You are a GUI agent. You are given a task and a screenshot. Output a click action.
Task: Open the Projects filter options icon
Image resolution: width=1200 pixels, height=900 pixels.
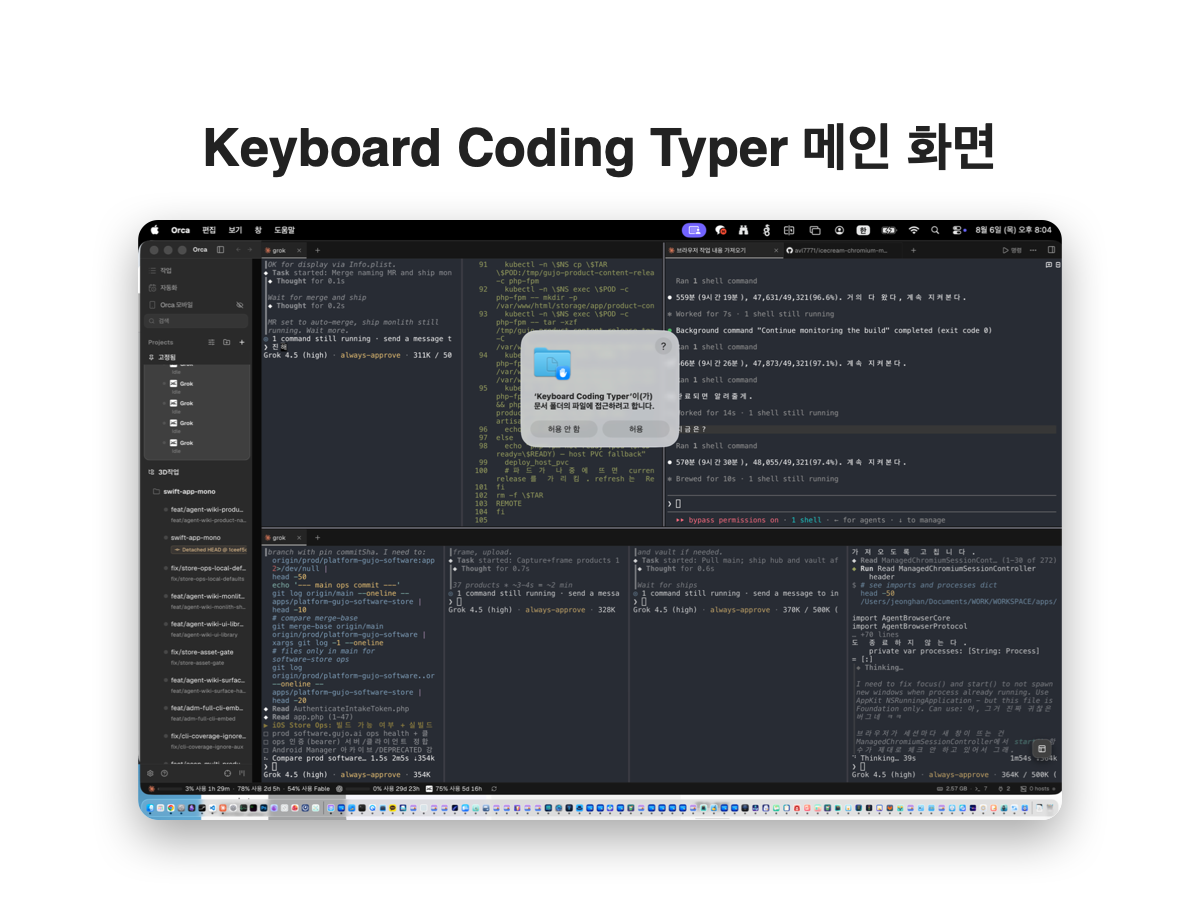(x=211, y=342)
